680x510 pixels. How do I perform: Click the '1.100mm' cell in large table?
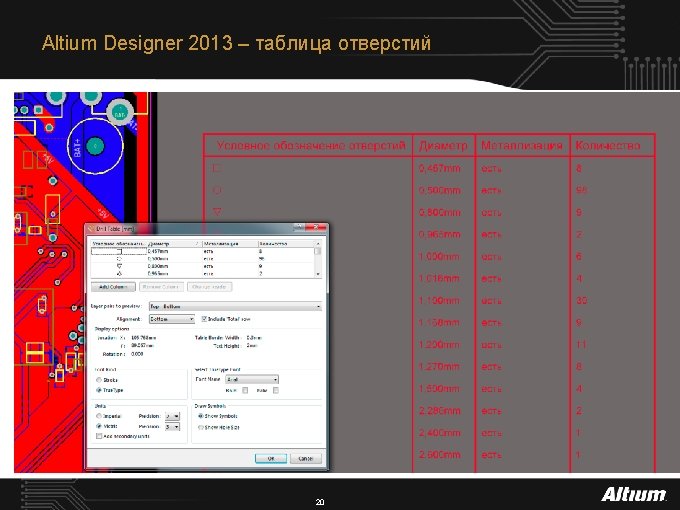(439, 301)
